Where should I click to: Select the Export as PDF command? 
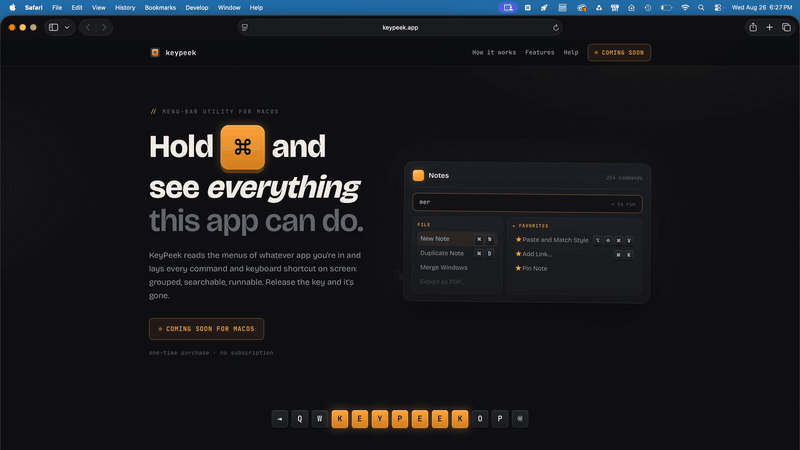click(x=457, y=282)
